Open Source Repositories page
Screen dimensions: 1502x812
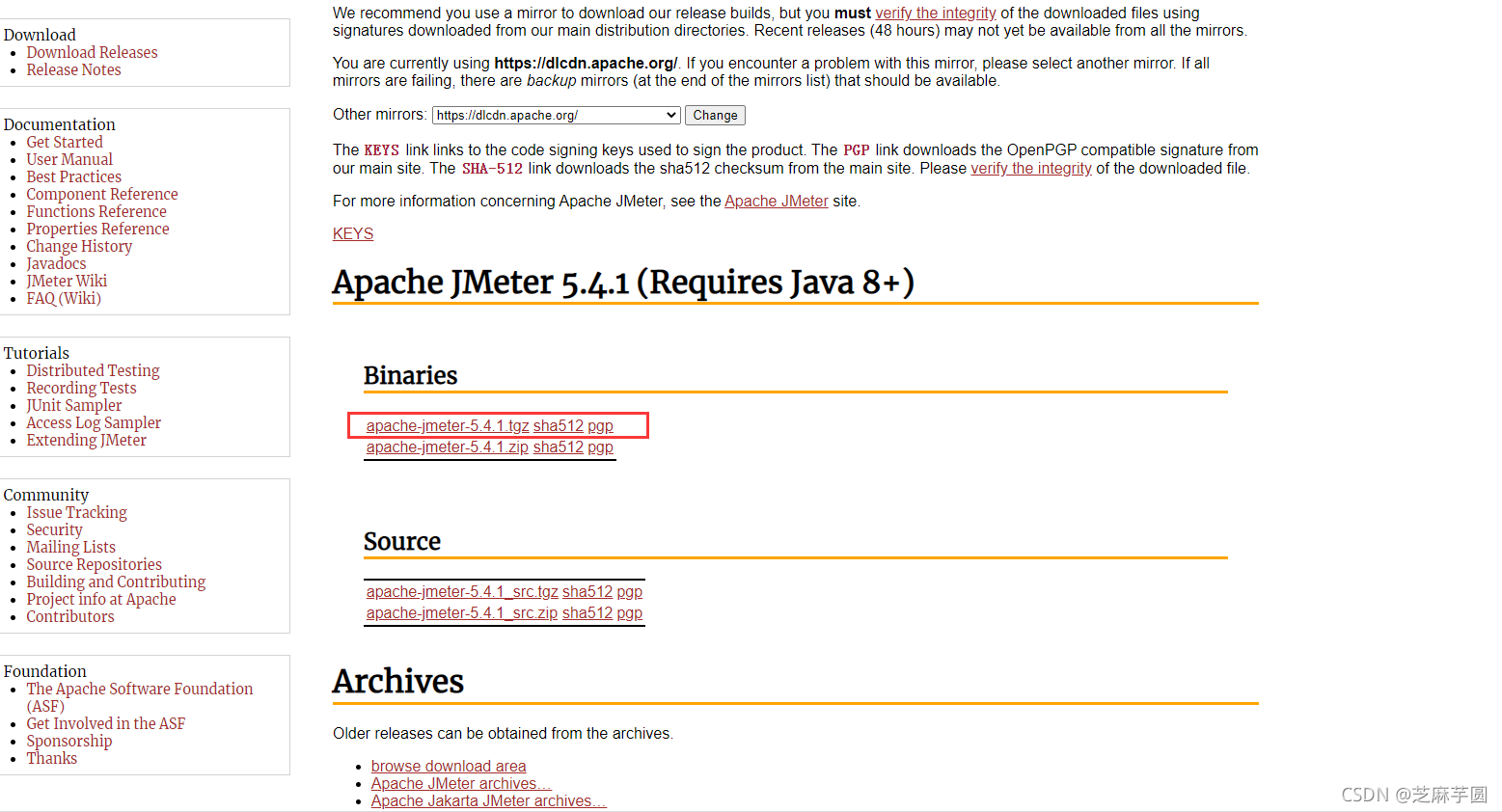[x=94, y=564]
